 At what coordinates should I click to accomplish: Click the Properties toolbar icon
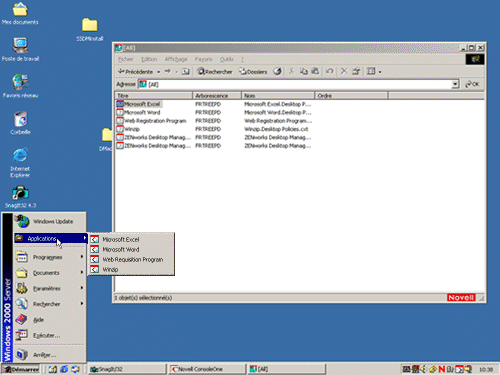click(x=356, y=71)
